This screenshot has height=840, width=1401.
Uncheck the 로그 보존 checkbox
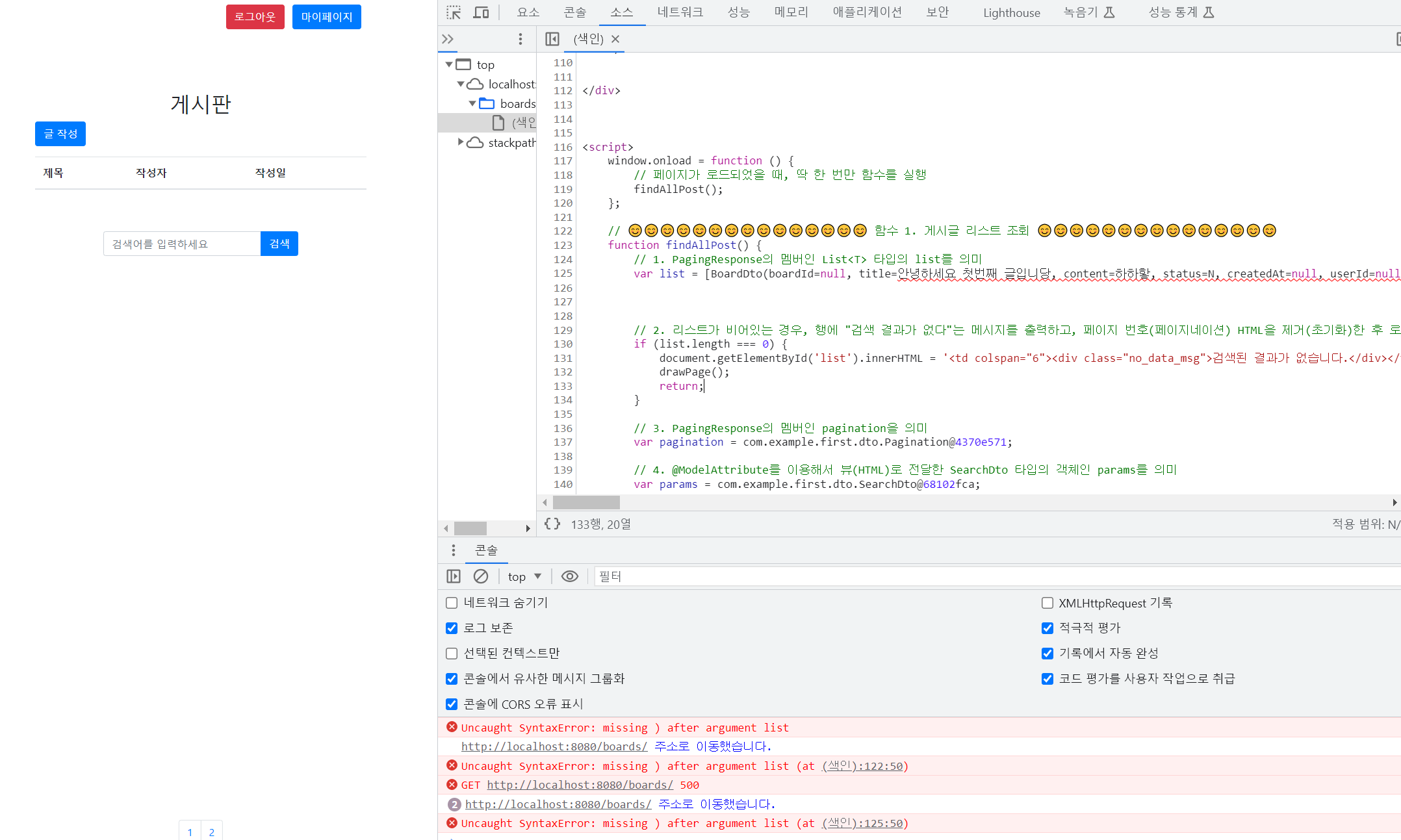click(452, 628)
